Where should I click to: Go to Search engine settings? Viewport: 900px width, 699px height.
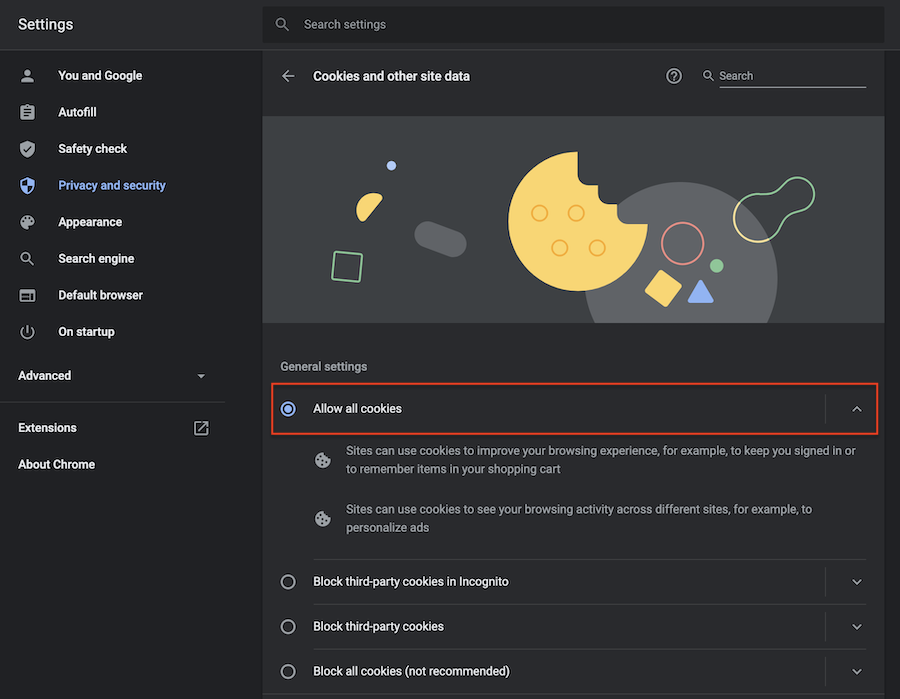96,259
